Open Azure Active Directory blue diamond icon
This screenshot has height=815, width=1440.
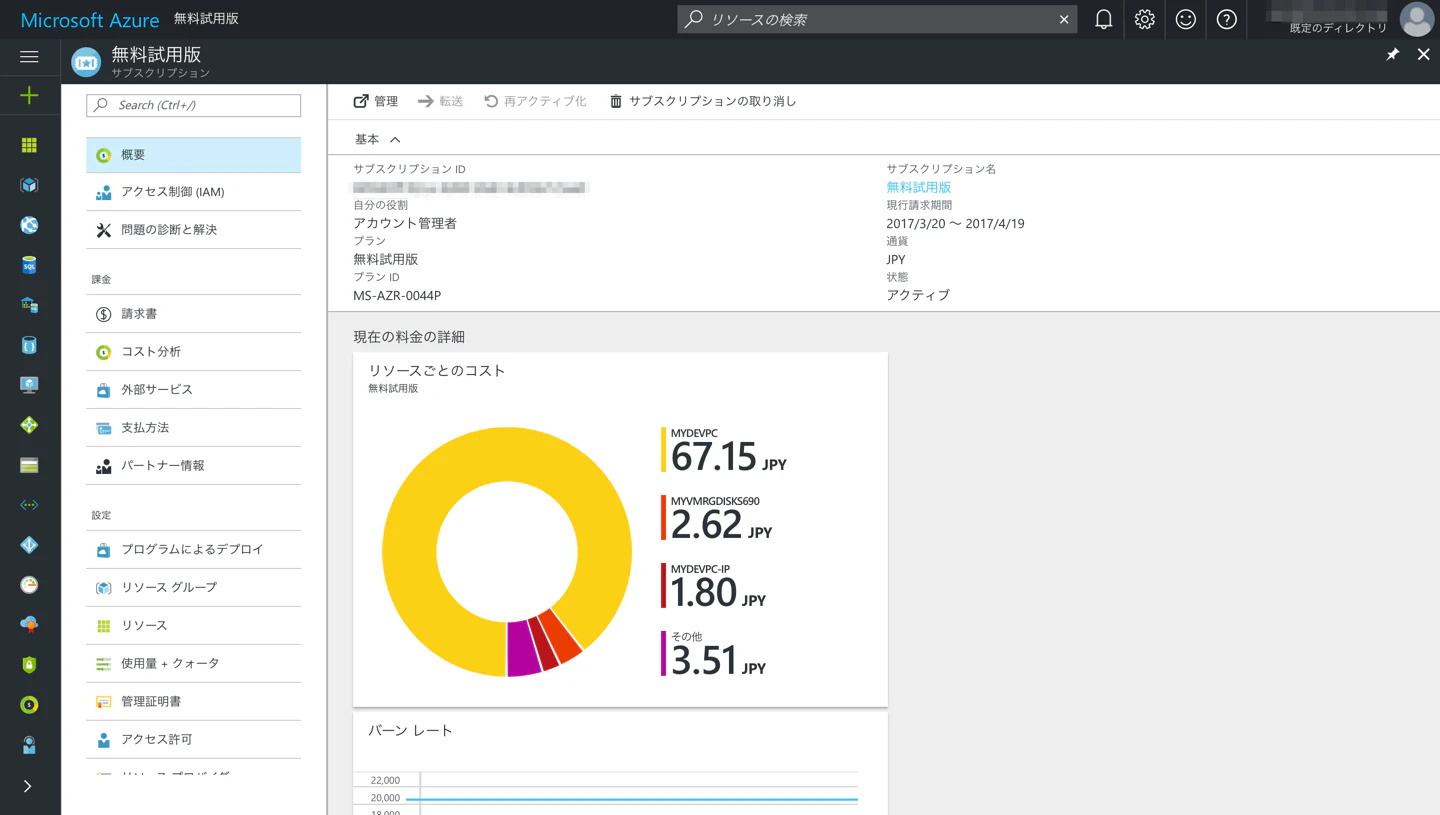tap(29, 545)
